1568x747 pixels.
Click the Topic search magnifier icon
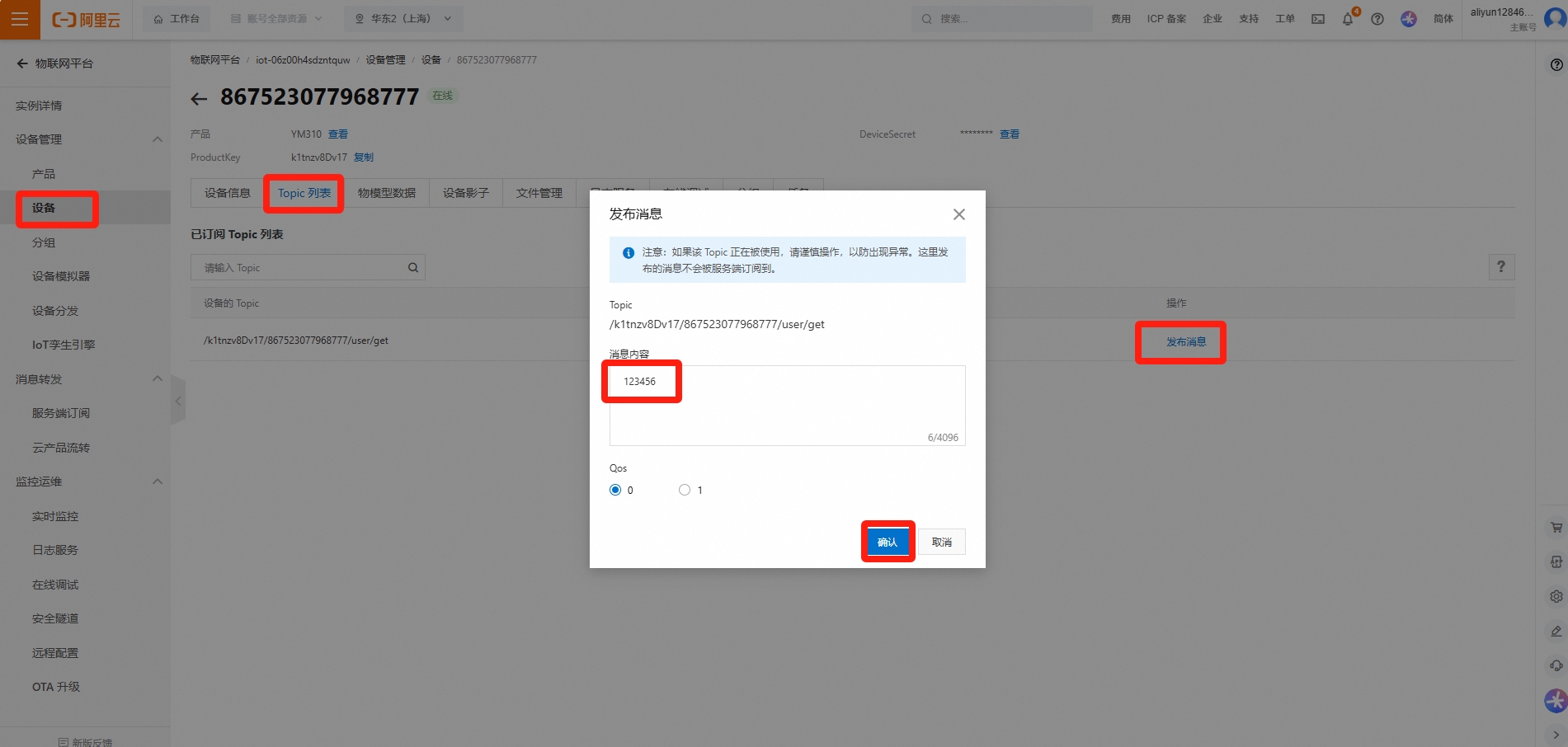[x=413, y=267]
